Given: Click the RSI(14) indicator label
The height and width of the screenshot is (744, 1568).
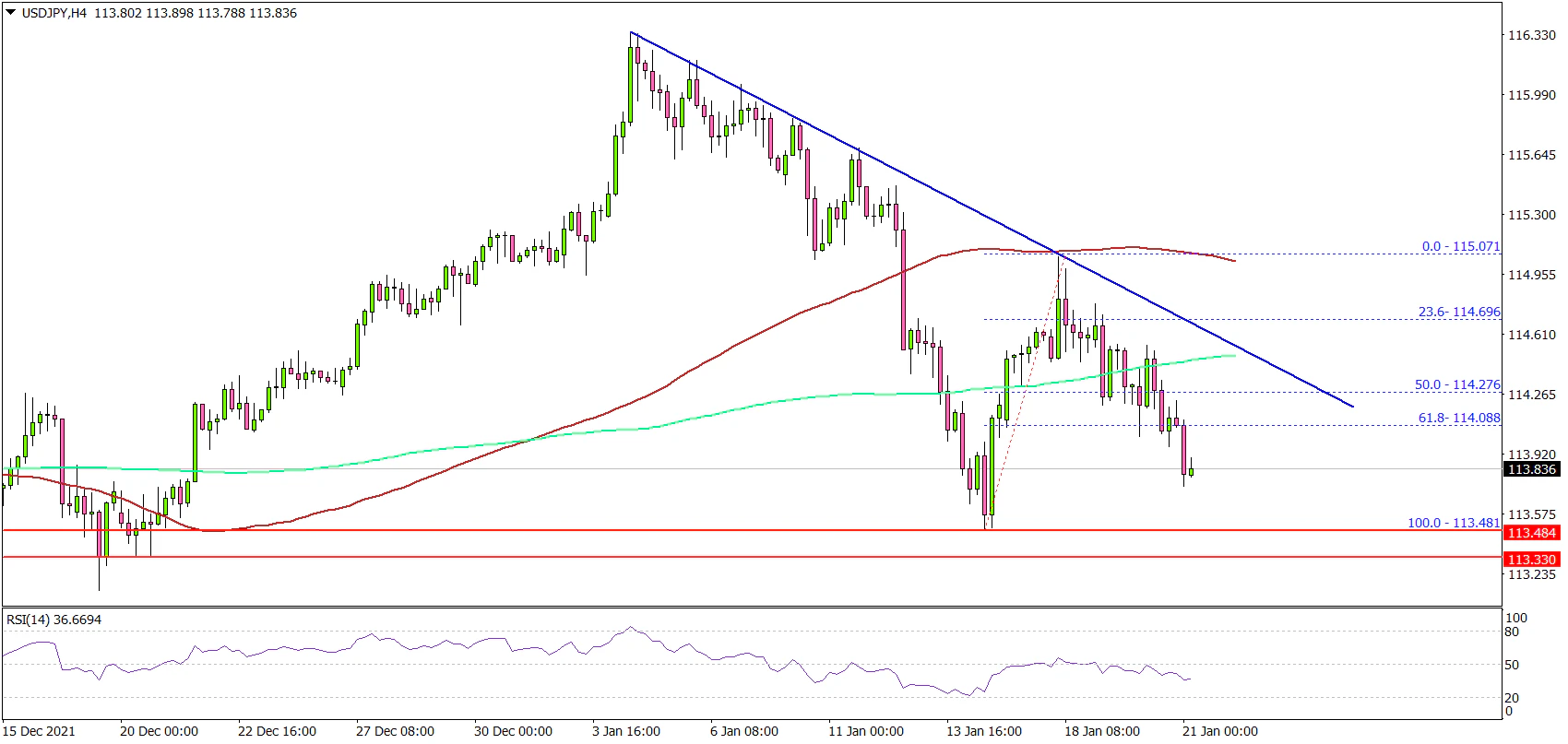Looking at the screenshot, I should (x=53, y=620).
